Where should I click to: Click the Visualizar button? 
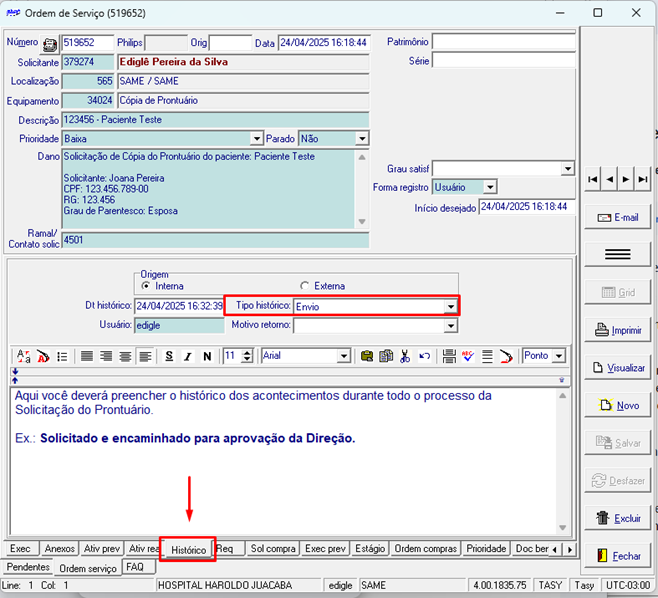click(x=618, y=368)
